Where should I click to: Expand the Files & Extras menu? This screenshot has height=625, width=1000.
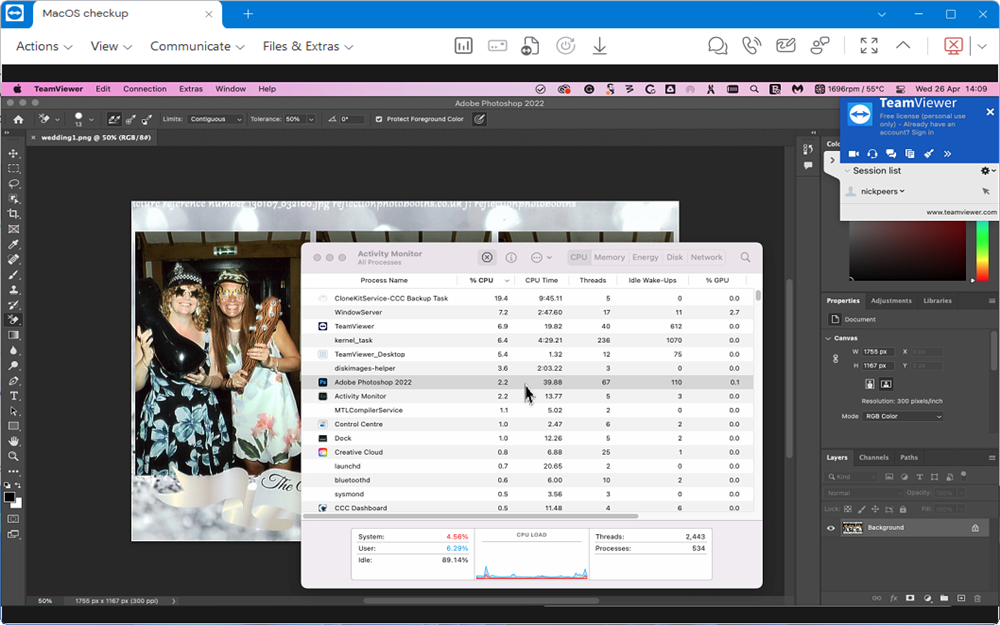[308, 46]
